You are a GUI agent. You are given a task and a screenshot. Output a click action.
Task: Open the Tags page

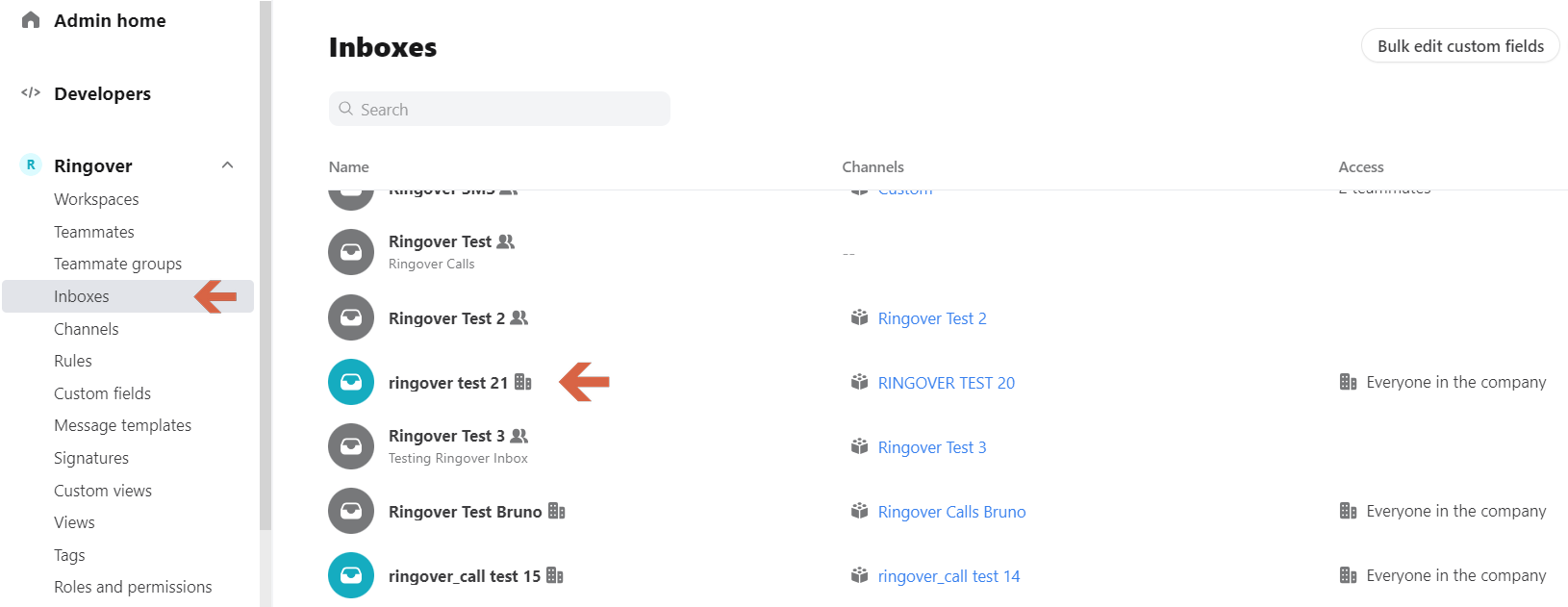(x=69, y=555)
